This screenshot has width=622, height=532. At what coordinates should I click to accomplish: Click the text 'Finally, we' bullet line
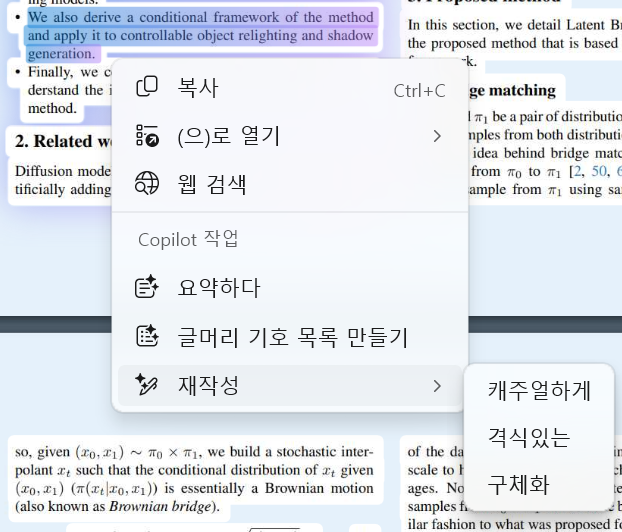point(63,72)
